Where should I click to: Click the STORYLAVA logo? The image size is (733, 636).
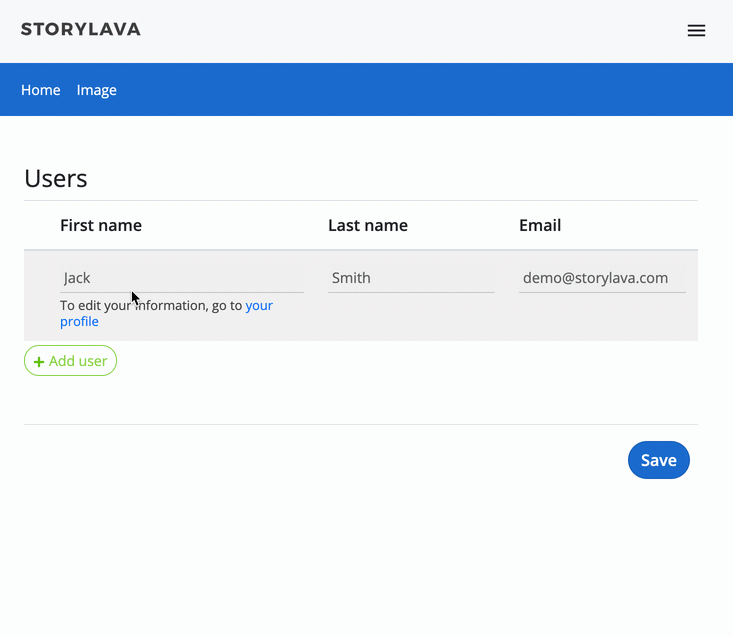[x=81, y=29]
